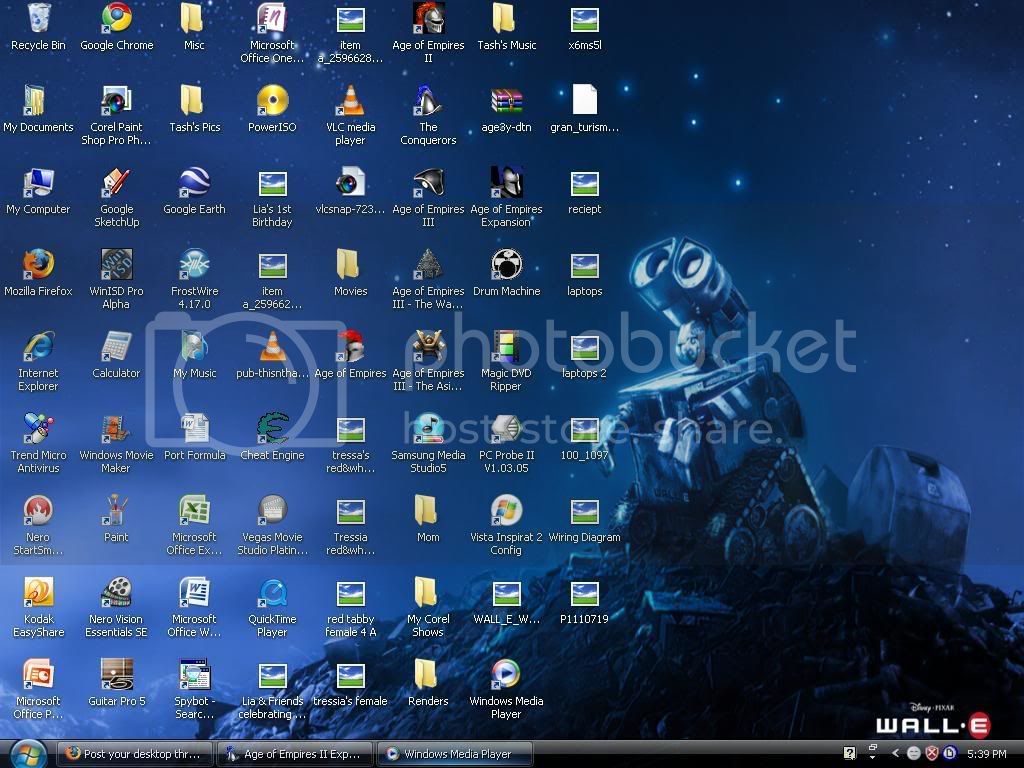1024x768 pixels.
Task: Switch to Age of Empires II taskbar button
Action: point(295,754)
